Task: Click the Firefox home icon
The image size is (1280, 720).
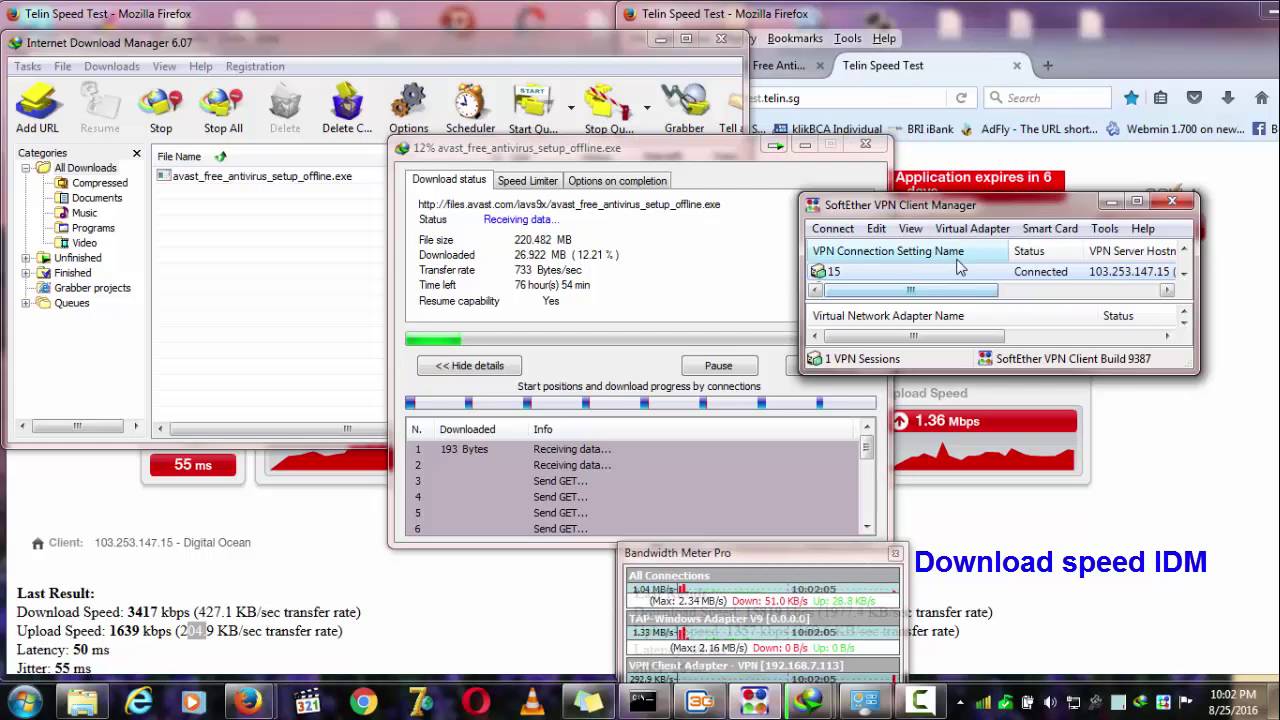Action: click(1261, 98)
